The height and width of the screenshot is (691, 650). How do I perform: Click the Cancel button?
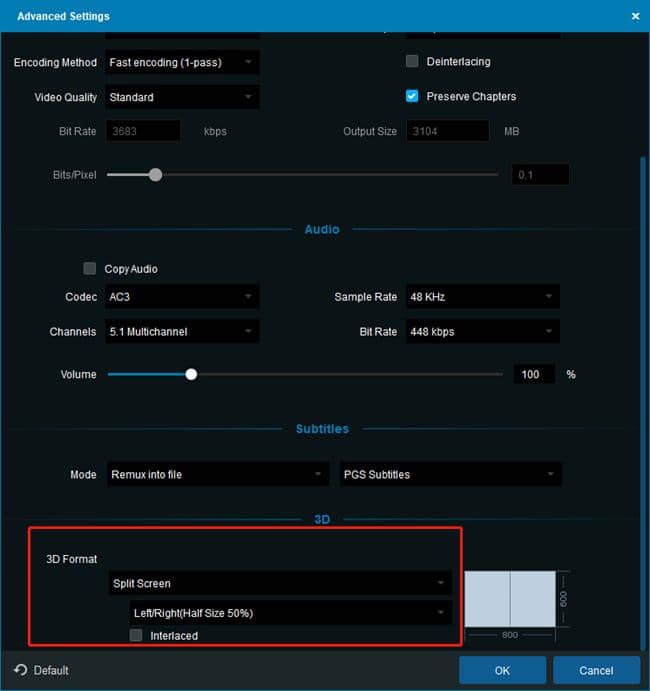pyautogui.click(x=596, y=670)
